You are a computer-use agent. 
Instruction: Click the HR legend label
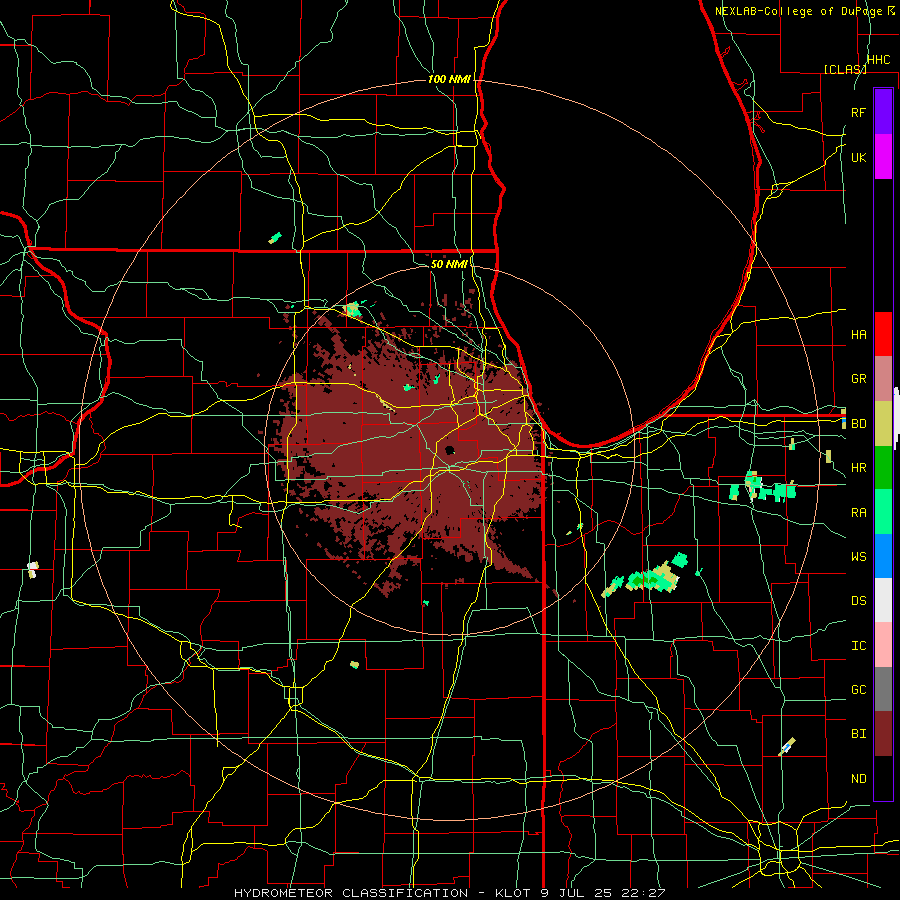858,468
